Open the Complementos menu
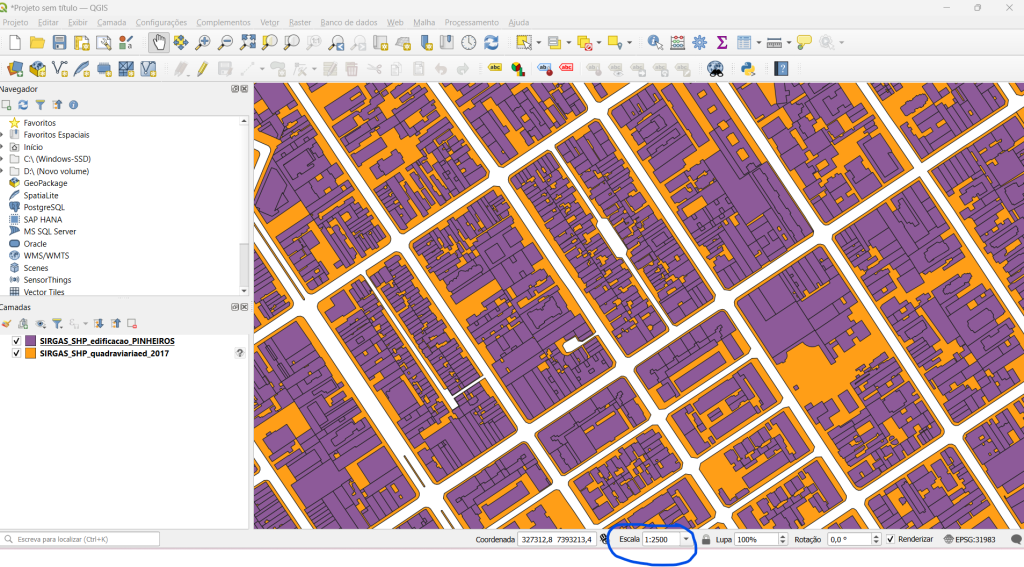This screenshot has width=1024, height=567. [x=223, y=22]
